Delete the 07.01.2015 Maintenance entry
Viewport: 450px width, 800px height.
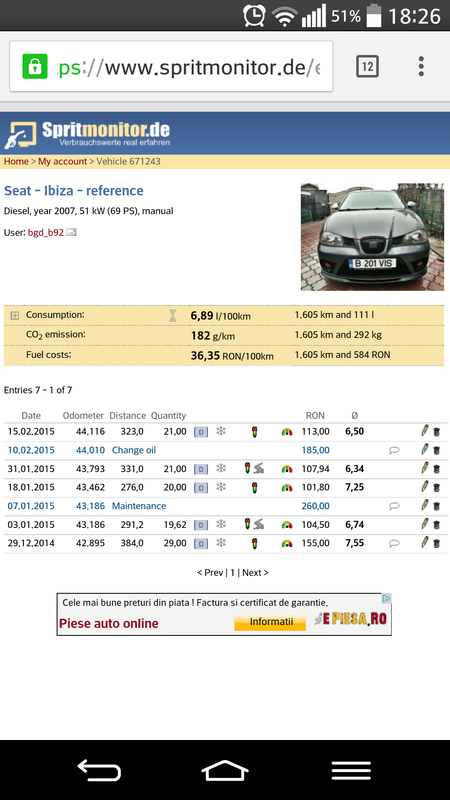pyautogui.click(x=437, y=506)
